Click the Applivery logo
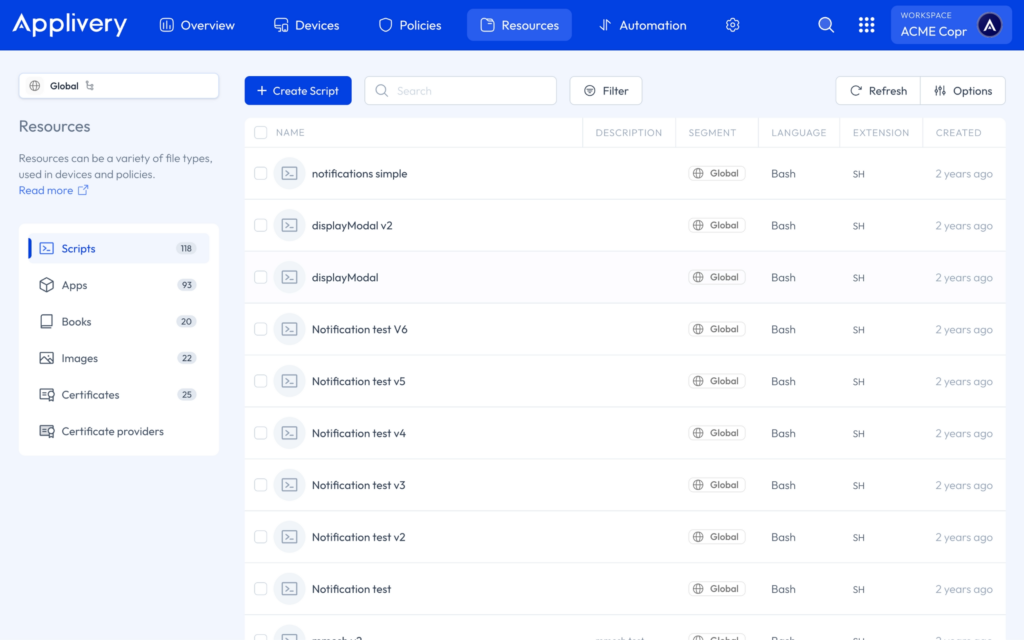The width and height of the screenshot is (1024, 640). tap(70, 25)
